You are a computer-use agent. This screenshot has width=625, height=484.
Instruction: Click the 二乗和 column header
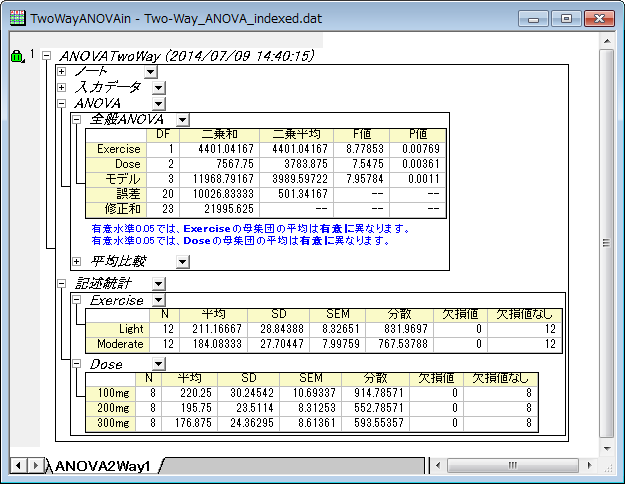(220, 135)
